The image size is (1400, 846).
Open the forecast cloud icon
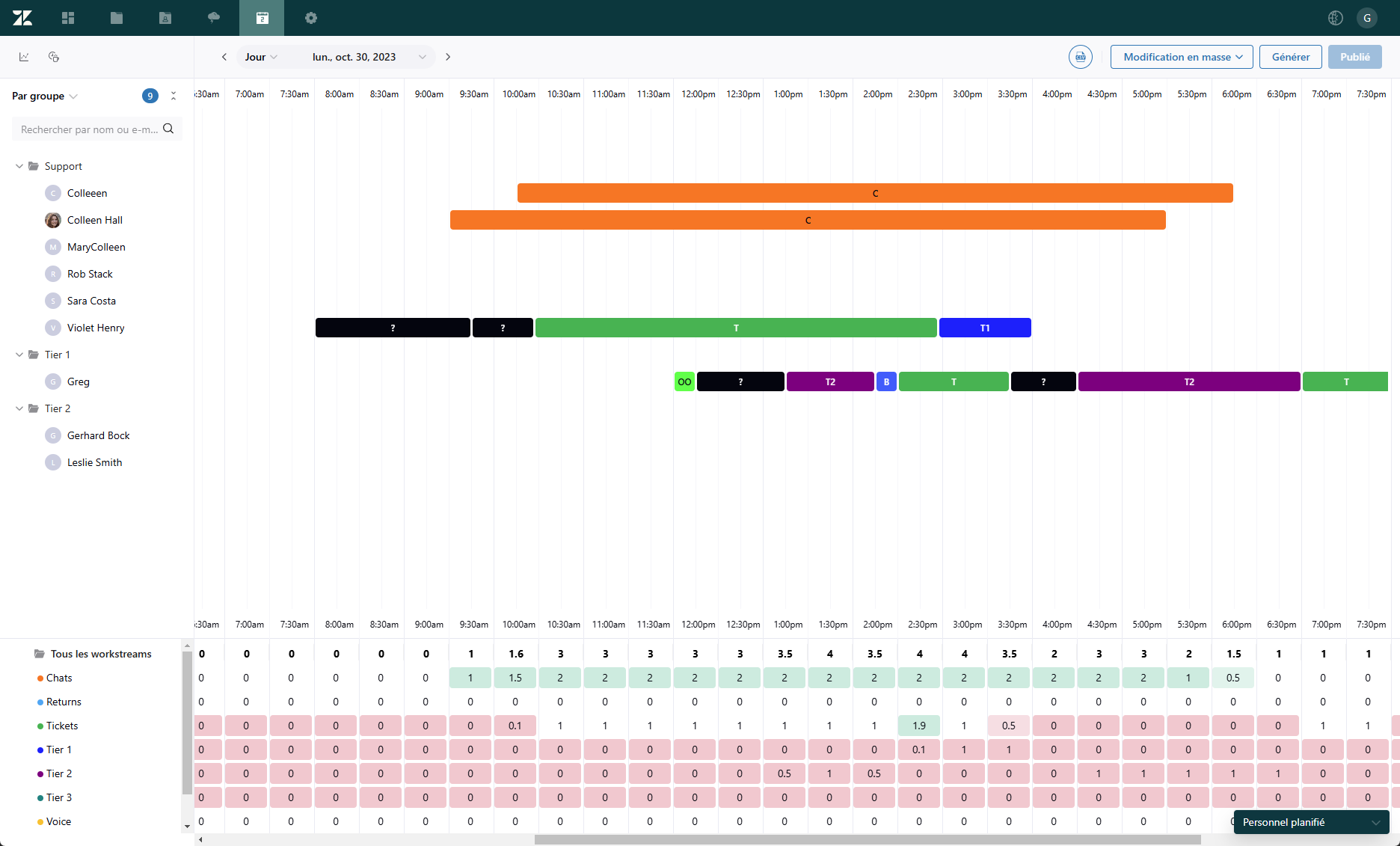[214, 18]
